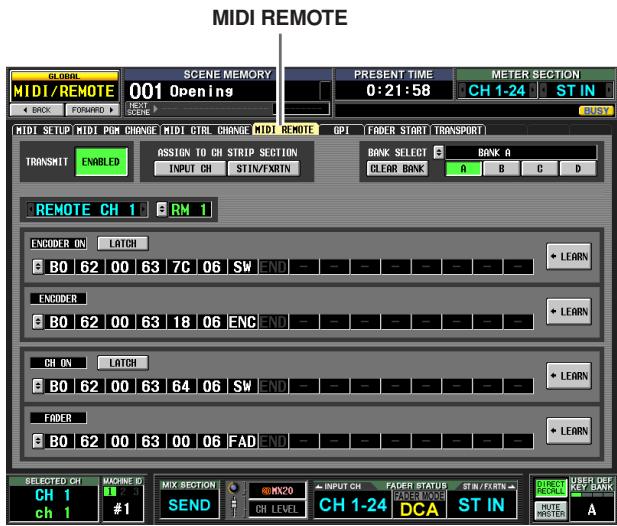
Task: Assign to INPUT CH strip section
Action: pos(190,169)
